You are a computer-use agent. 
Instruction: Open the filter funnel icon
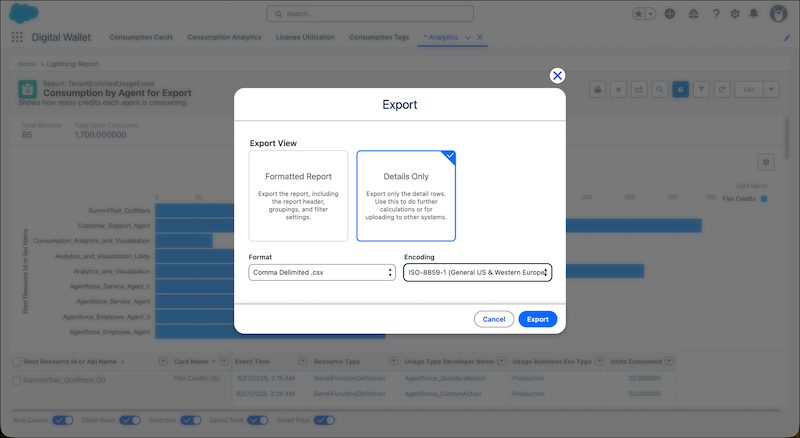pyautogui.click(x=702, y=89)
